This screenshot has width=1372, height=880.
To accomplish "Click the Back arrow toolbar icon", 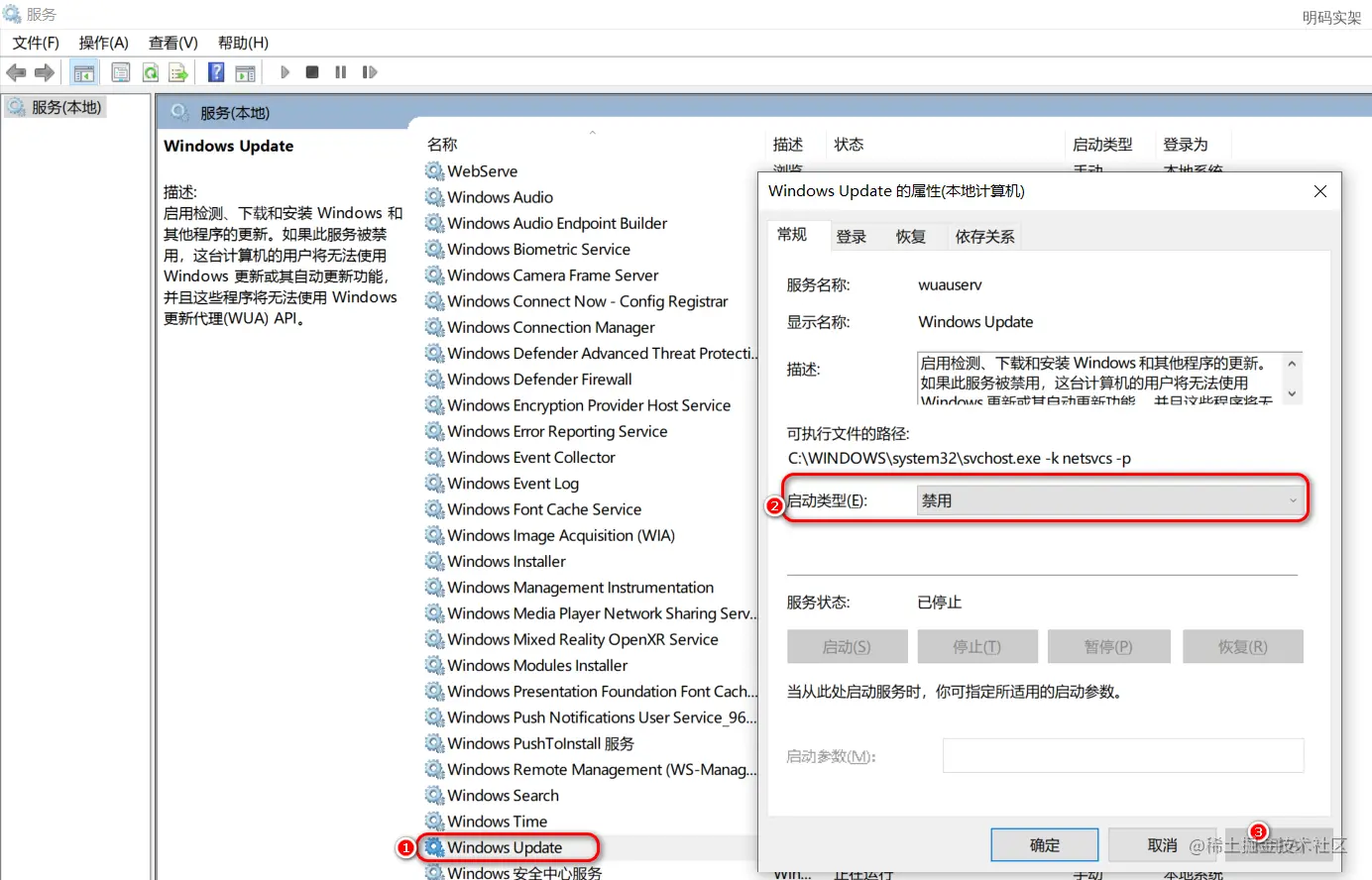I will click(16, 72).
